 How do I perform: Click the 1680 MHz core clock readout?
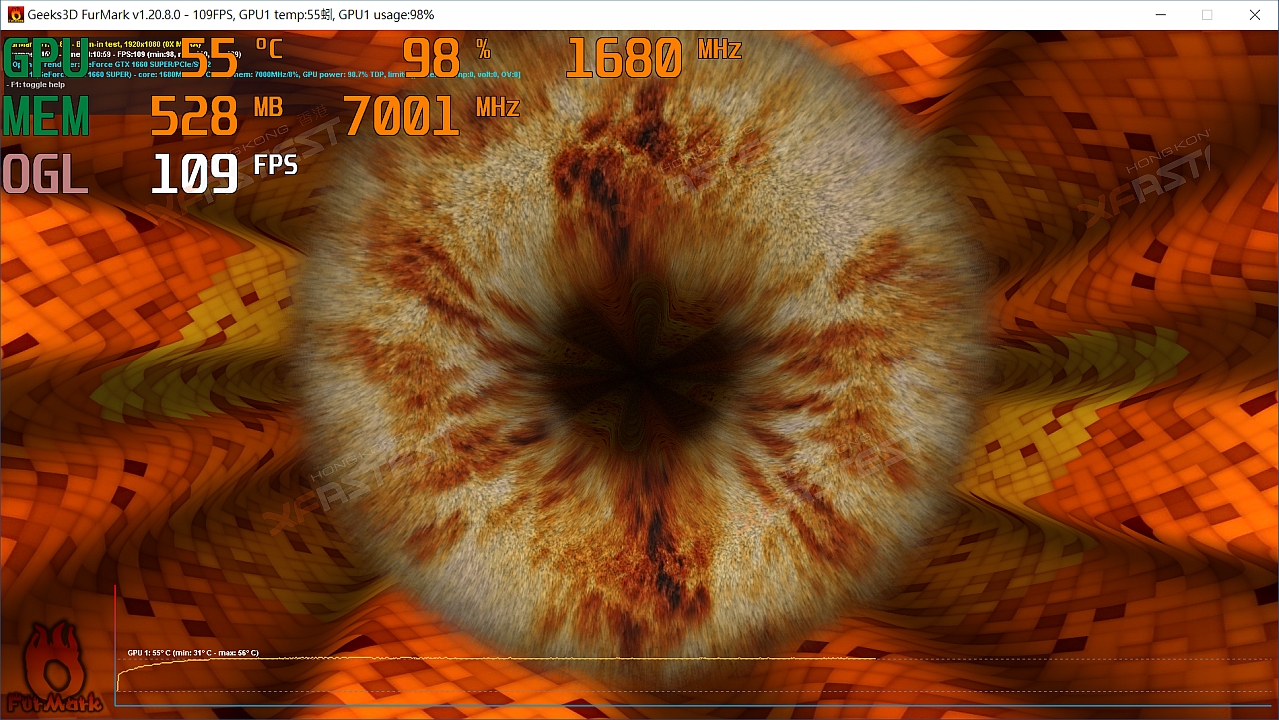click(x=652, y=58)
